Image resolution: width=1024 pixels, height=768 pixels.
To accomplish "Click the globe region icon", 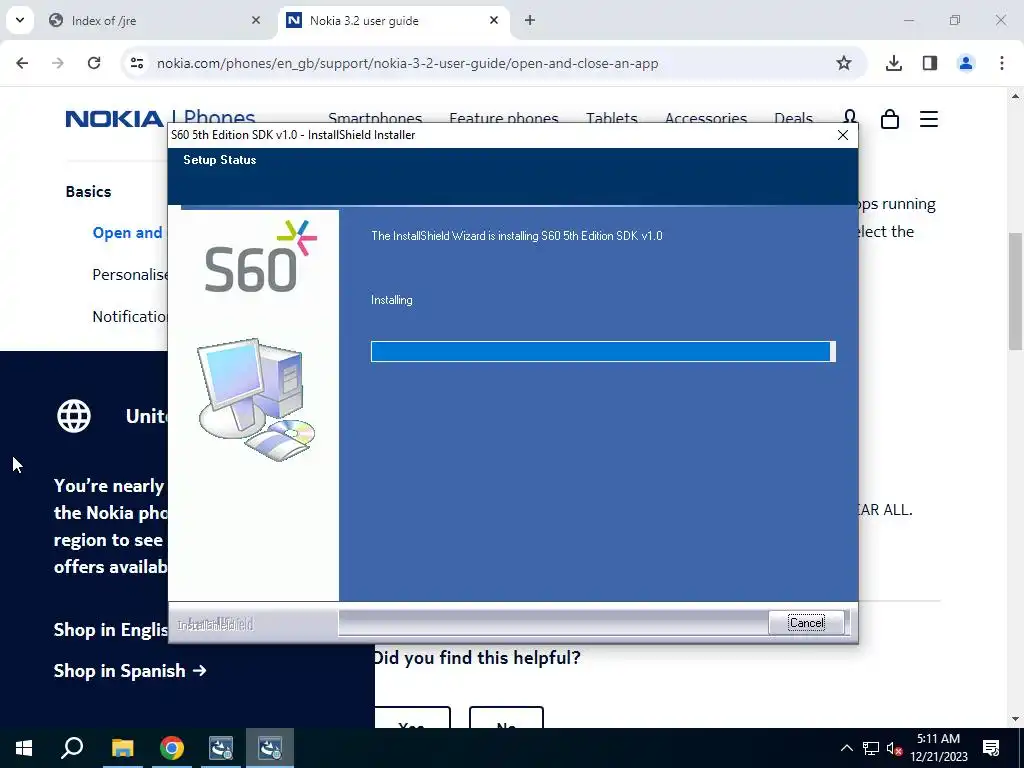I will [74, 416].
